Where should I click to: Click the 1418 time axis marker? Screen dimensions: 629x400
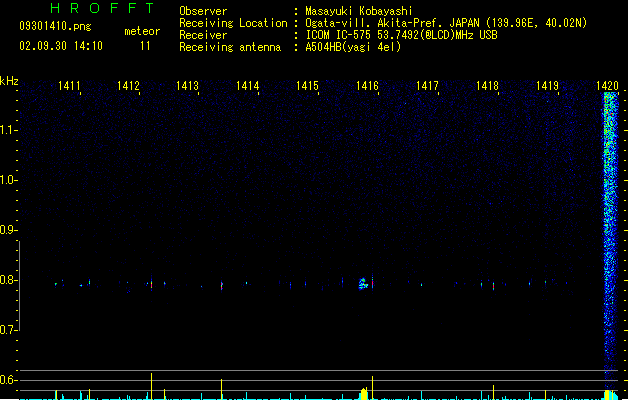click(x=487, y=86)
